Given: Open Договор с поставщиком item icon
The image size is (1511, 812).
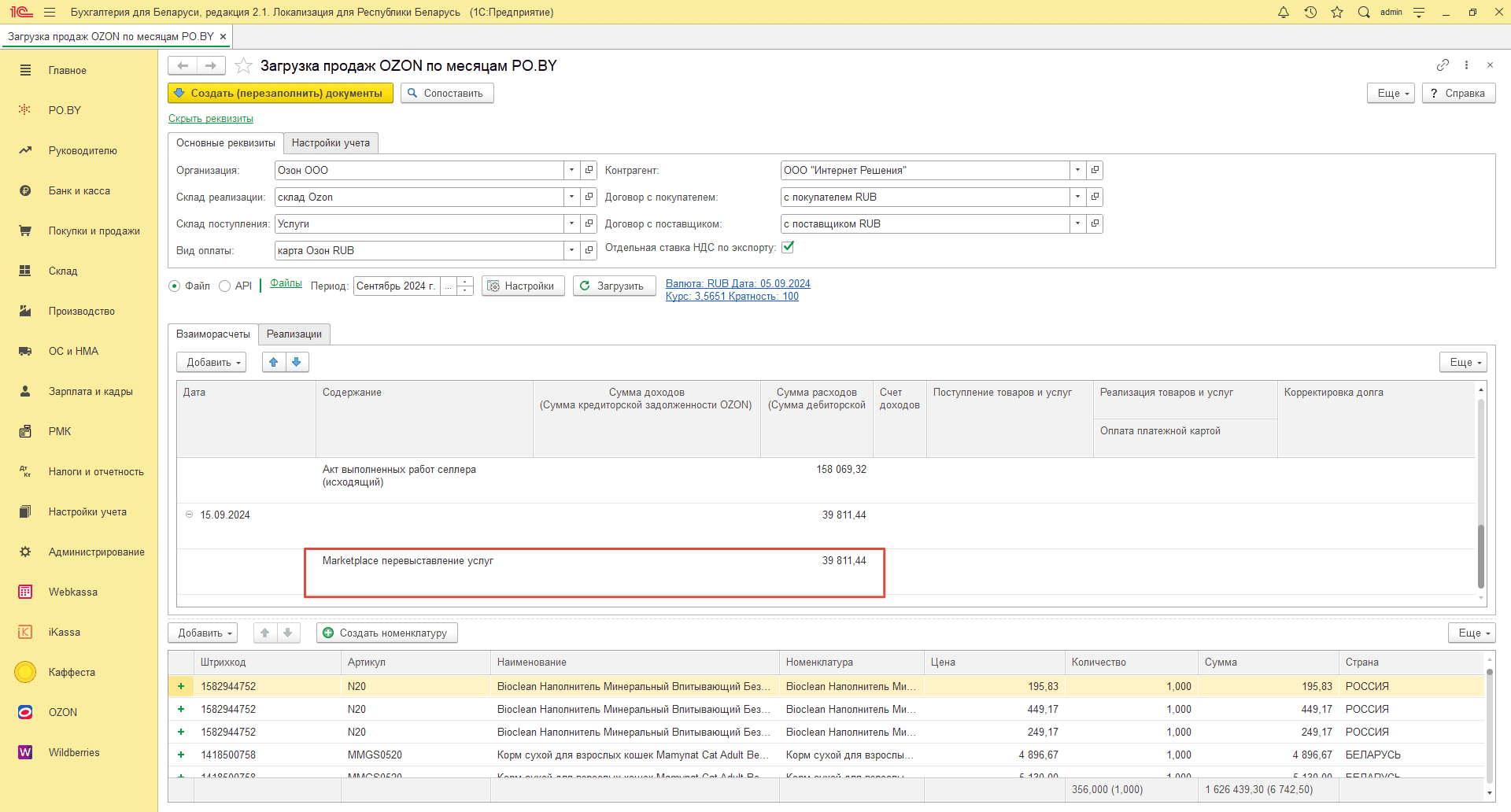Looking at the screenshot, I should pyautogui.click(x=1095, y=223).
